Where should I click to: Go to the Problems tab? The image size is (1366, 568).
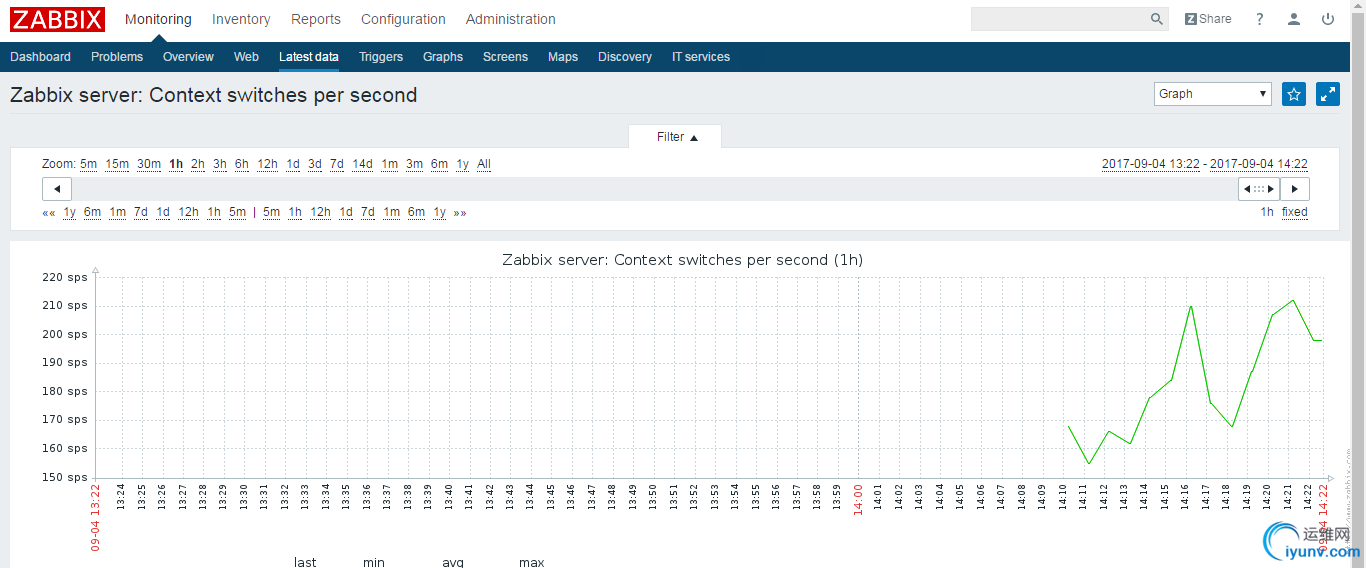pyautogui.click(x=117, y=57)
